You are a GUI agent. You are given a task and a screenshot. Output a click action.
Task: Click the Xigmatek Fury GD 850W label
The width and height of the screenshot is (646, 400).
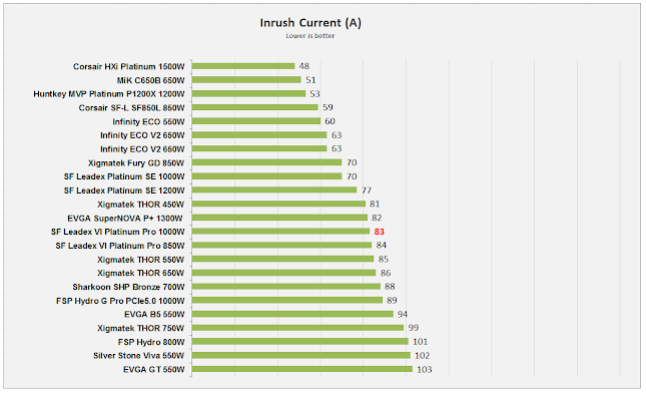(x=137, y=162)
